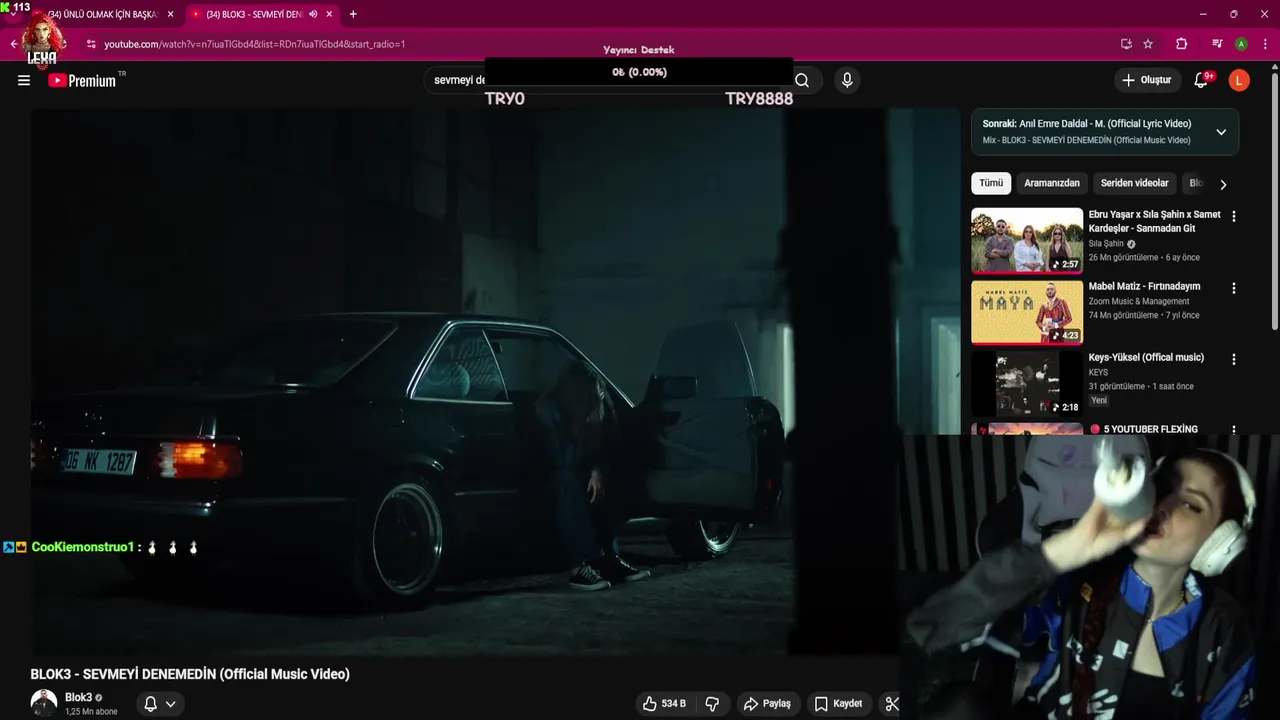This screenshot has height=720, width=1280.
Task: Open subscription notification bell dropdown
Action: pyautogui.click(x=159, y=704)
